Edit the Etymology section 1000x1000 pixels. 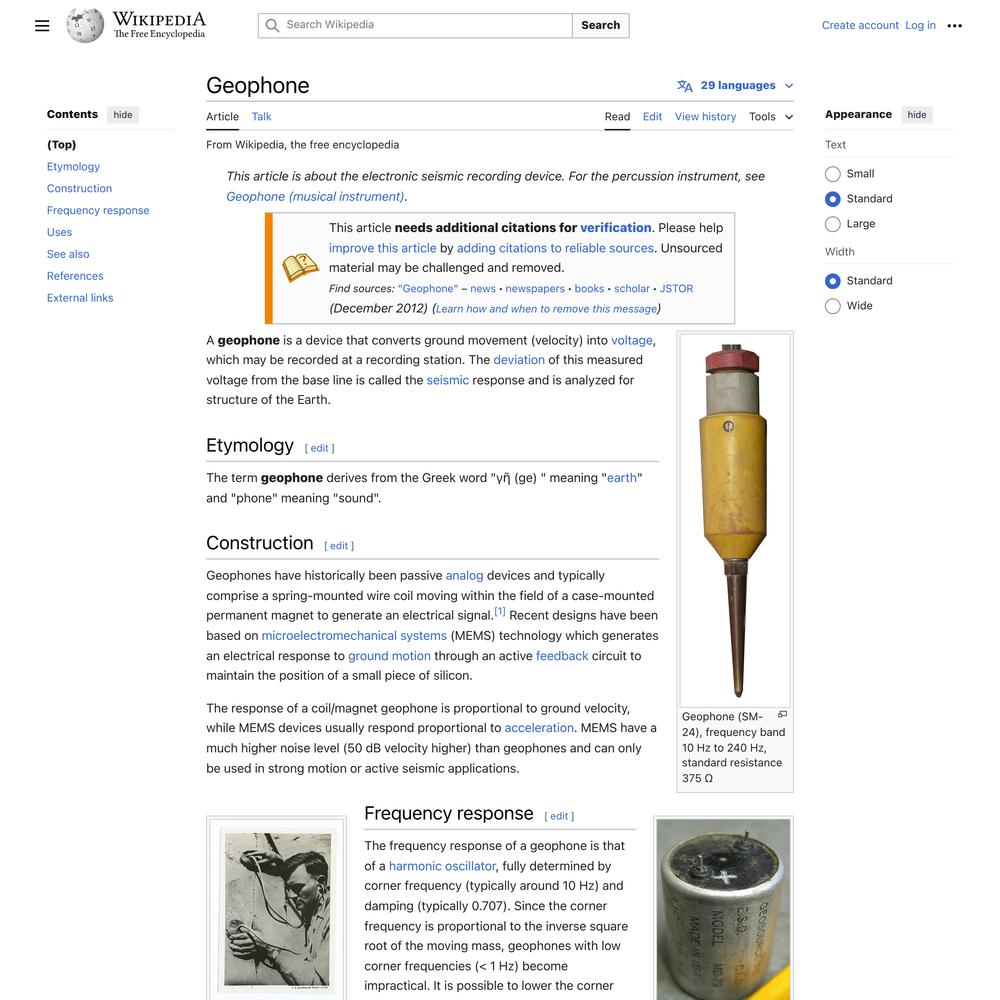[x=319, y=448]
